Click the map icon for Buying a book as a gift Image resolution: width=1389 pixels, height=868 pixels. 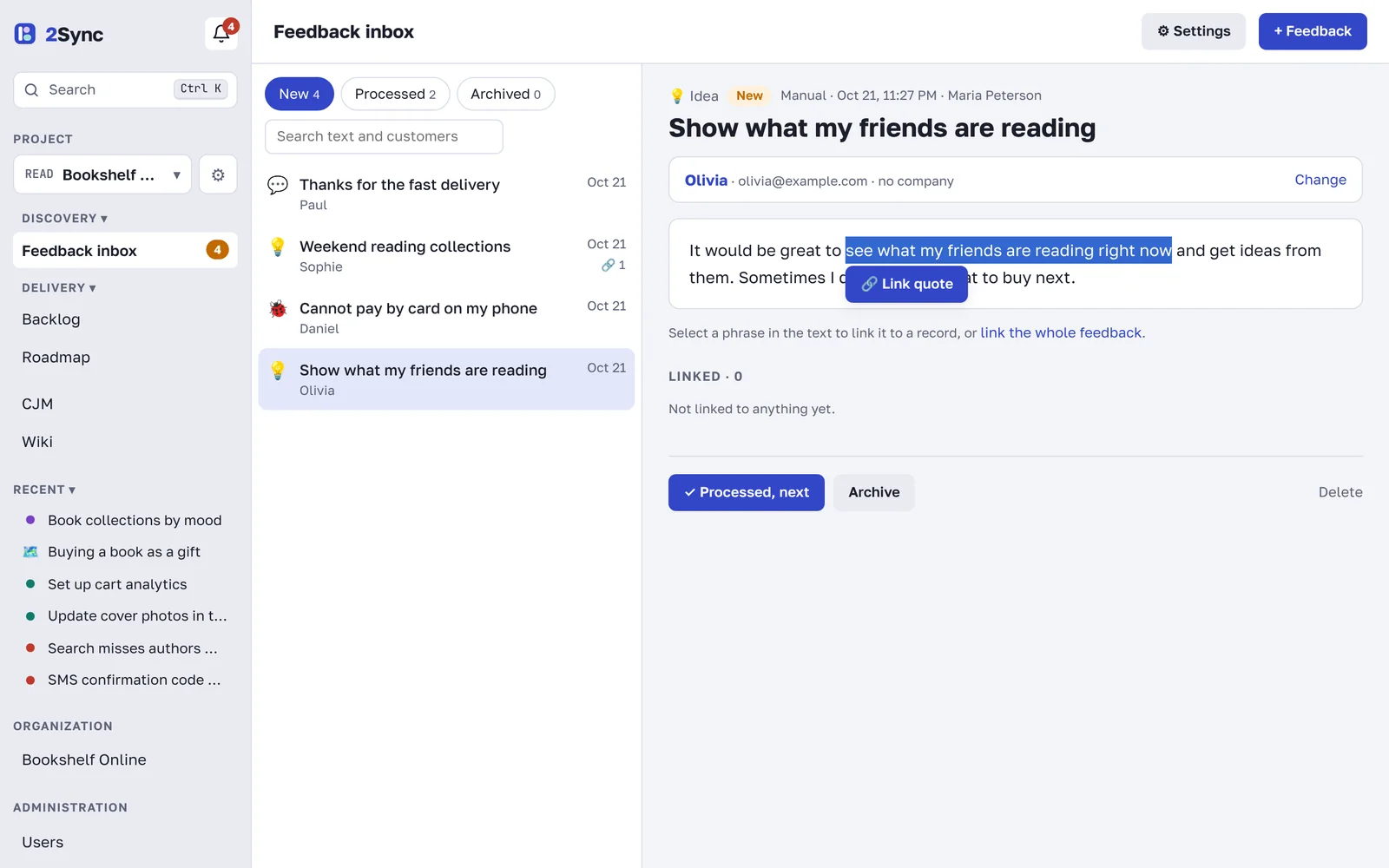[x=30, y=552]
